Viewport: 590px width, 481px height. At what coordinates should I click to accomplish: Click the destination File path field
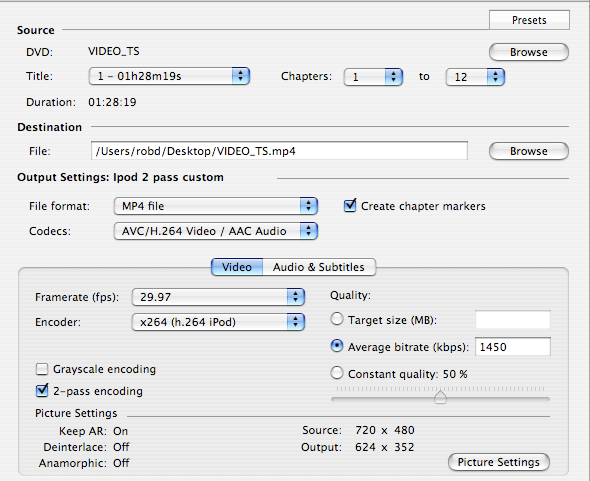(x=279, y=151)
